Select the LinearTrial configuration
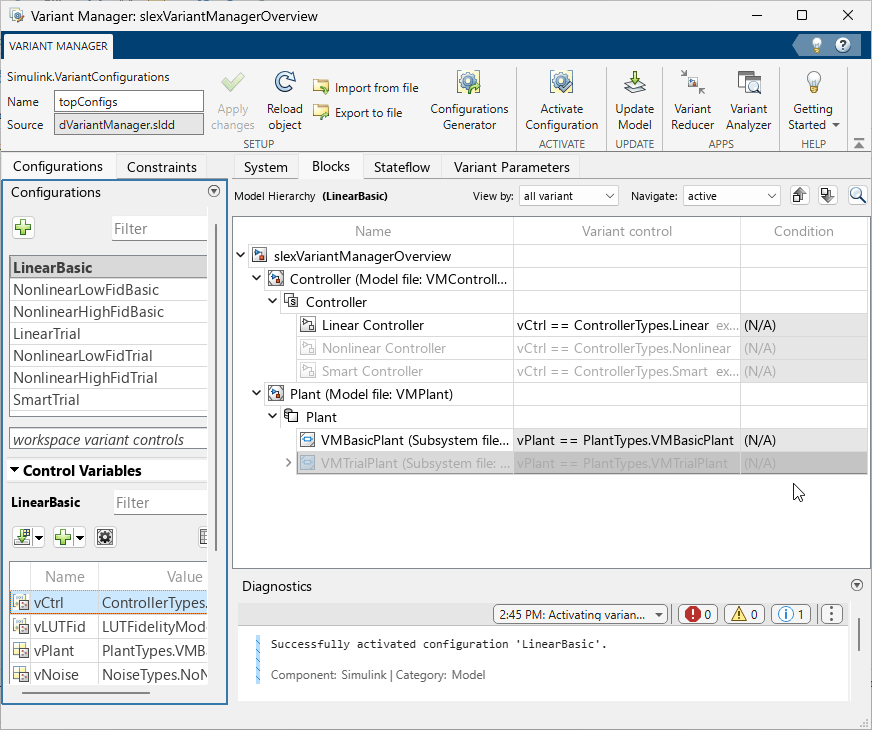Screen dimensions: 872x730 coord(108,334)
